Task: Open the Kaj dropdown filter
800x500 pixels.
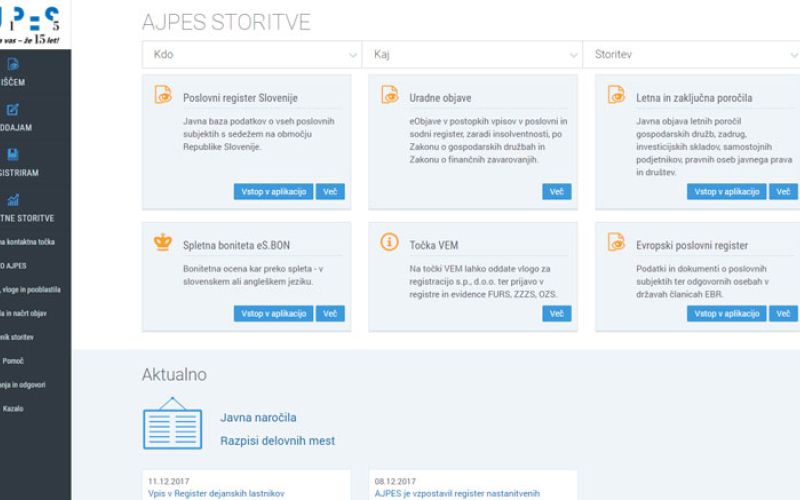Action: pos(472,55)
